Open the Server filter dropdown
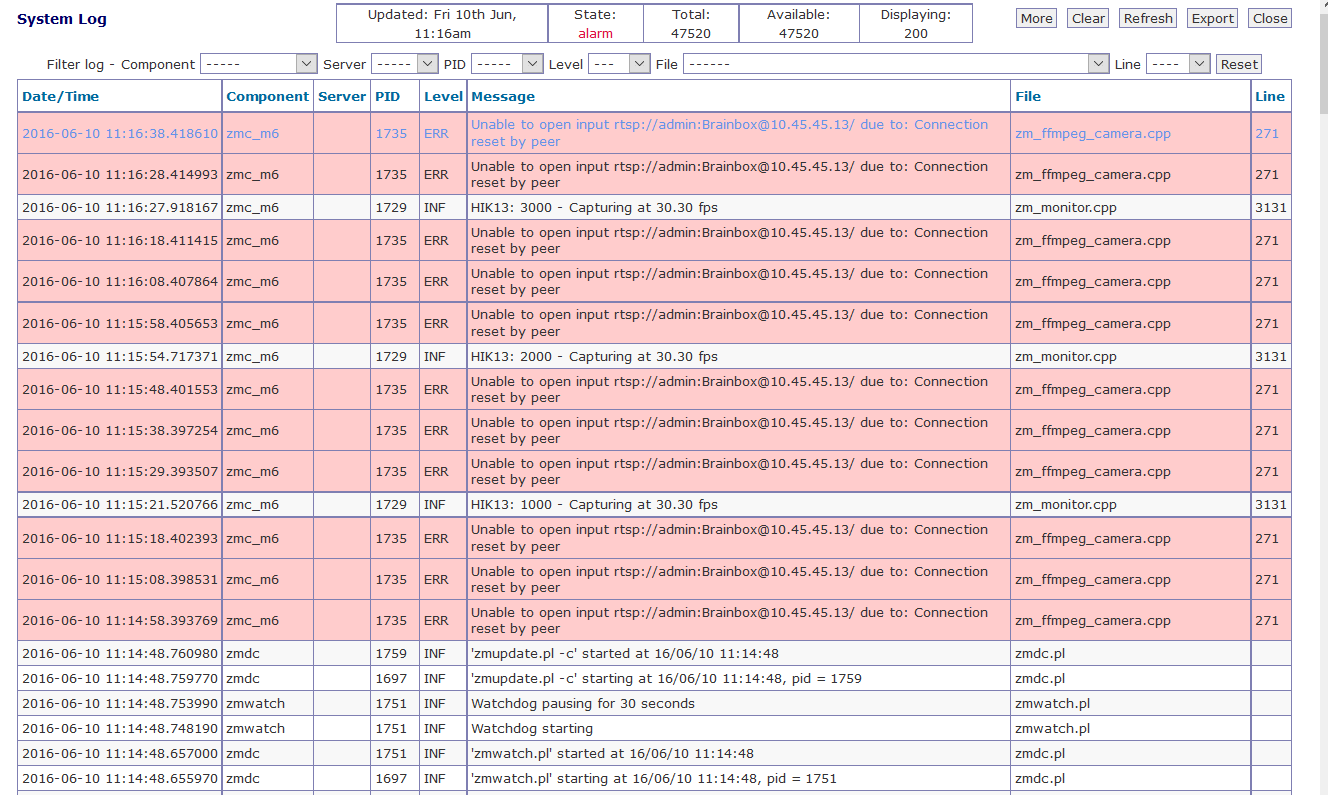 click(405, 64)
